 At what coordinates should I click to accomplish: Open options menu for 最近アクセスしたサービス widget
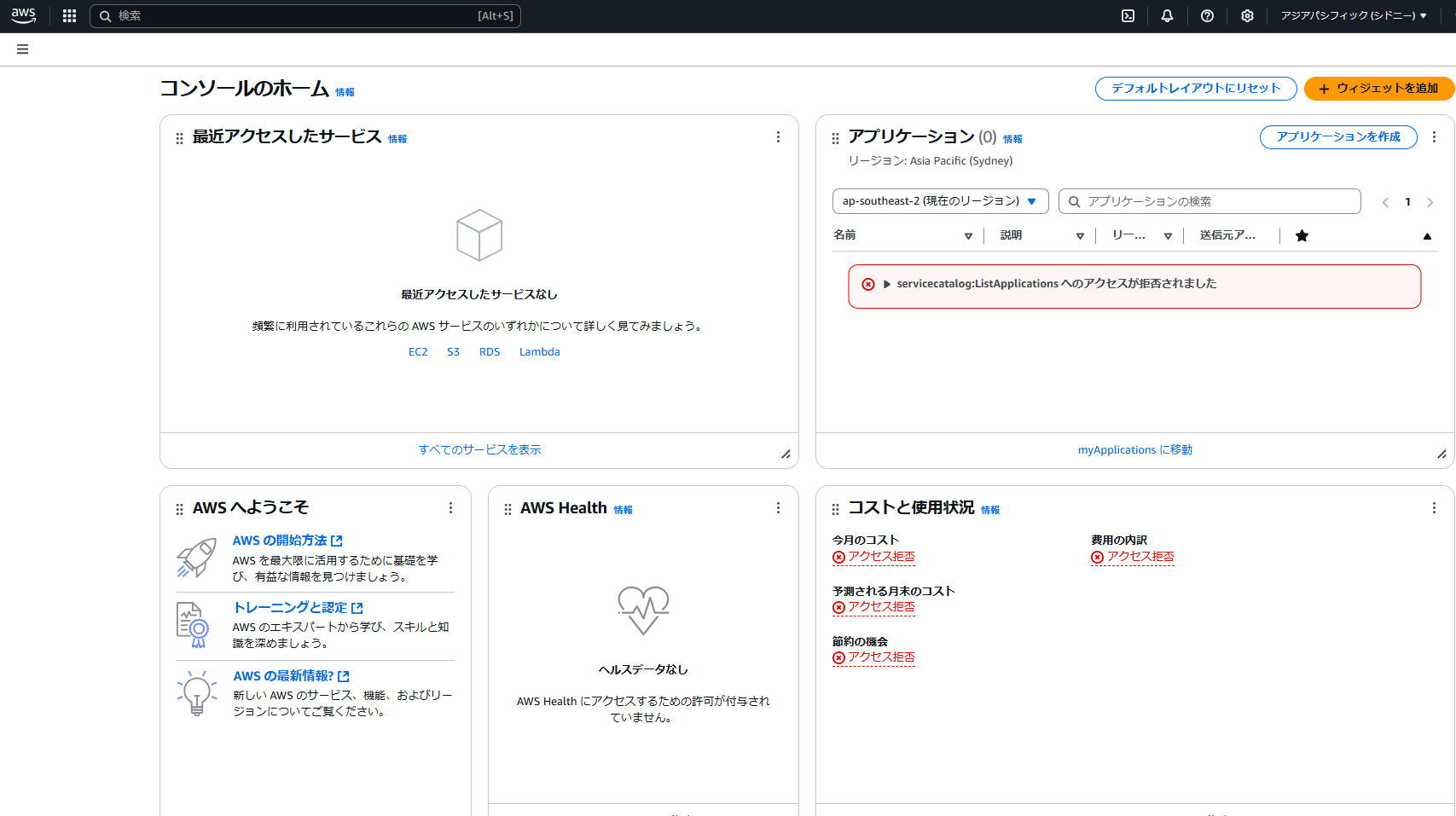click(778, 137)
